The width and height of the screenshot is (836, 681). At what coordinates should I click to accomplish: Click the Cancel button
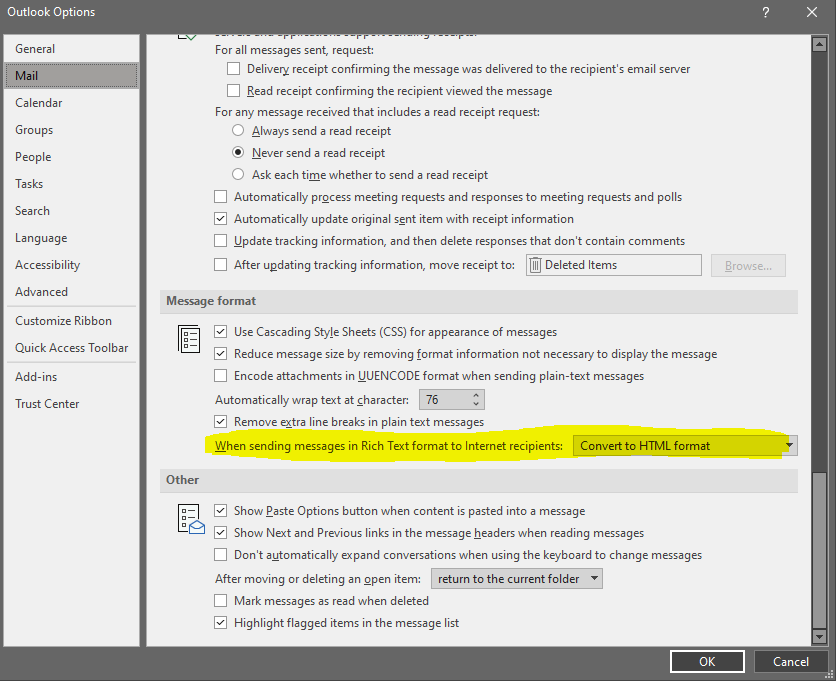(791, 662)
